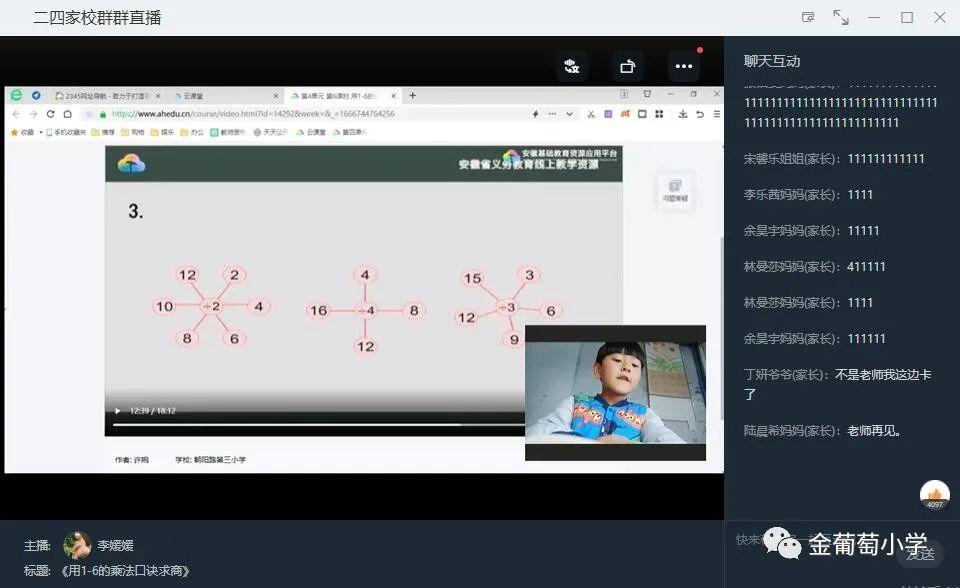960x588 pixels.
Task: Click the host avatar of 李媛媛
Action: 77,545
